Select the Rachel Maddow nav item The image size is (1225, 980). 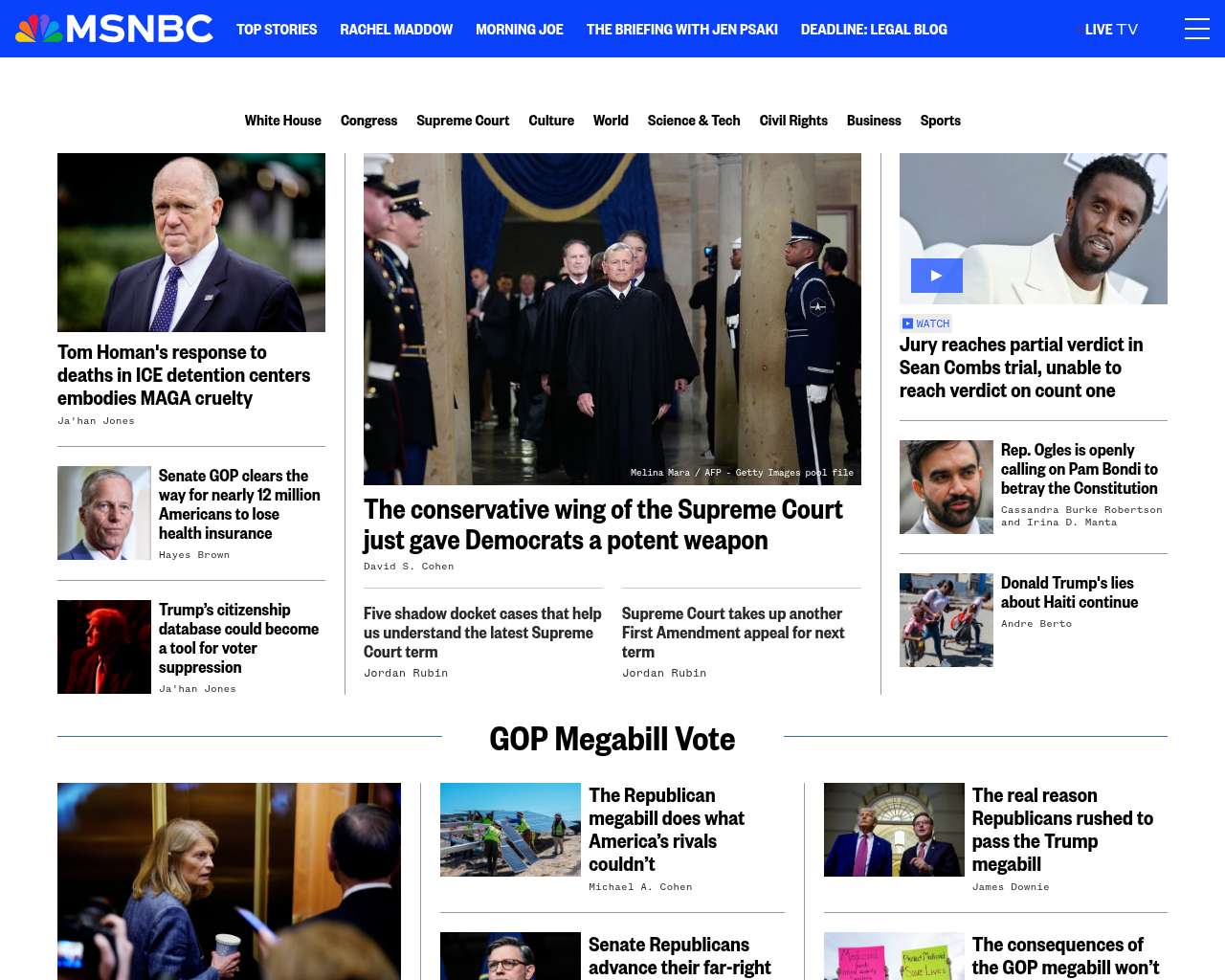pyautogui.click(x=396, y=30)
